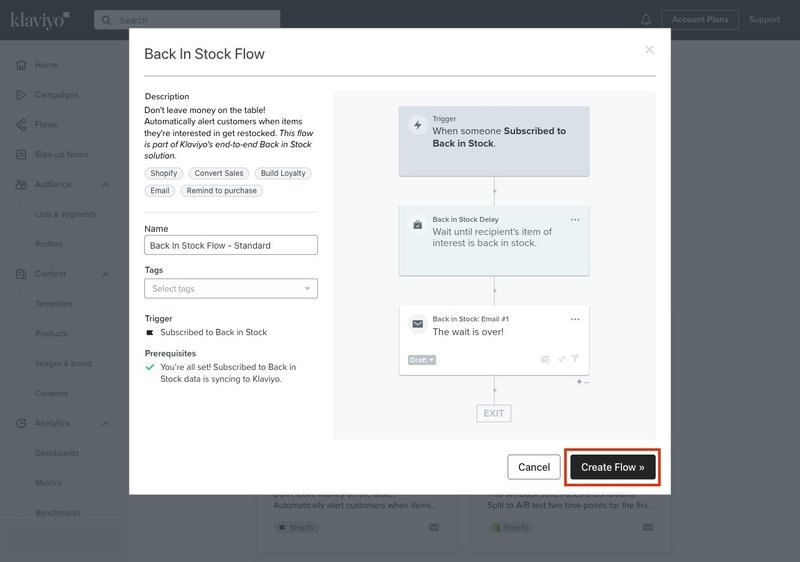Click the Back in Stock Delay card
Image resolution: width=800 pixels, height=562 pixels.
pos(494,241)
